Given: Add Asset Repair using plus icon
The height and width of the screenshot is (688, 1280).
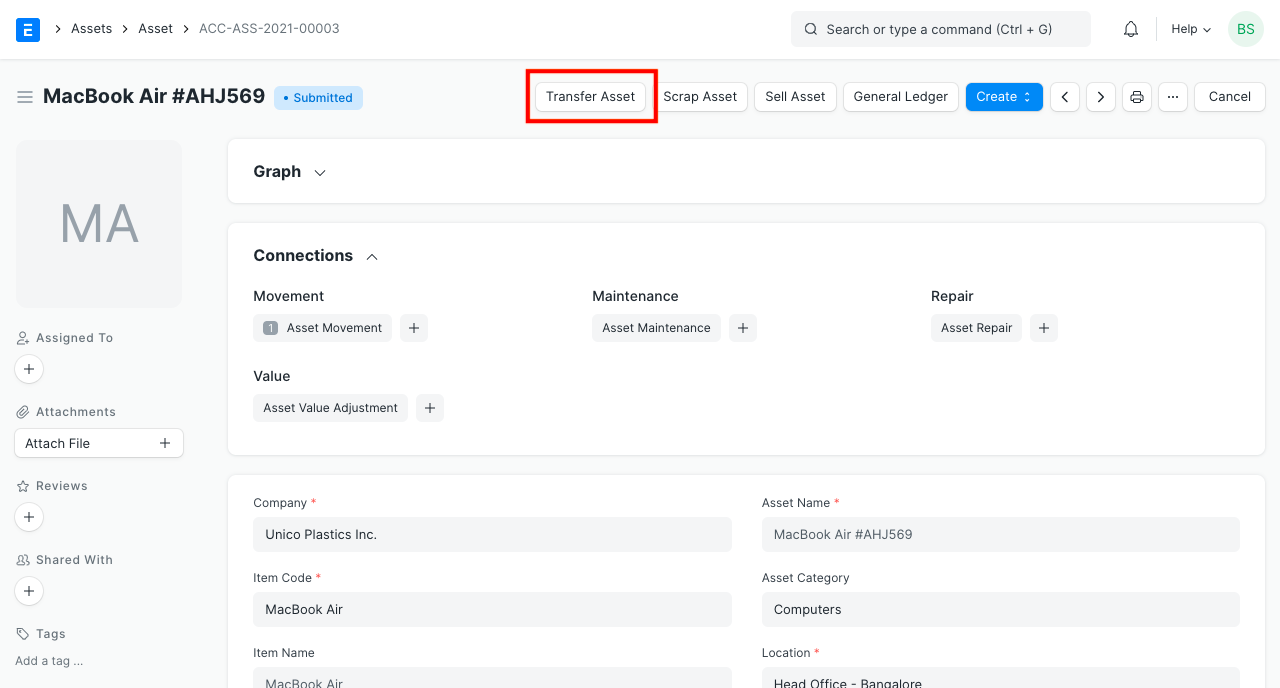Looking at the screenshot, I should tap(1043, 327).
